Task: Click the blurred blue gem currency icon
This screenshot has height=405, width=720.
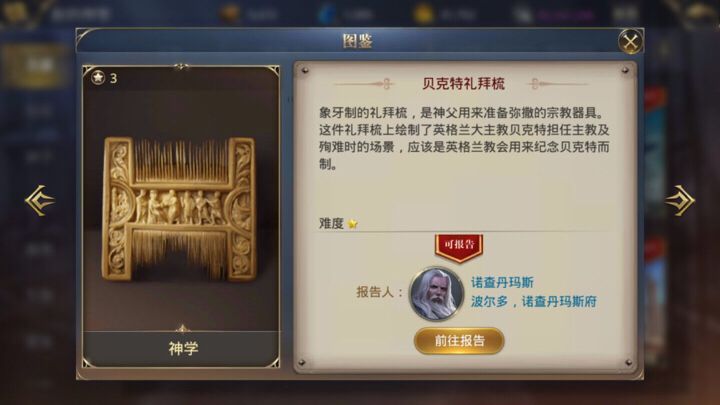Action: pos(327,13)
